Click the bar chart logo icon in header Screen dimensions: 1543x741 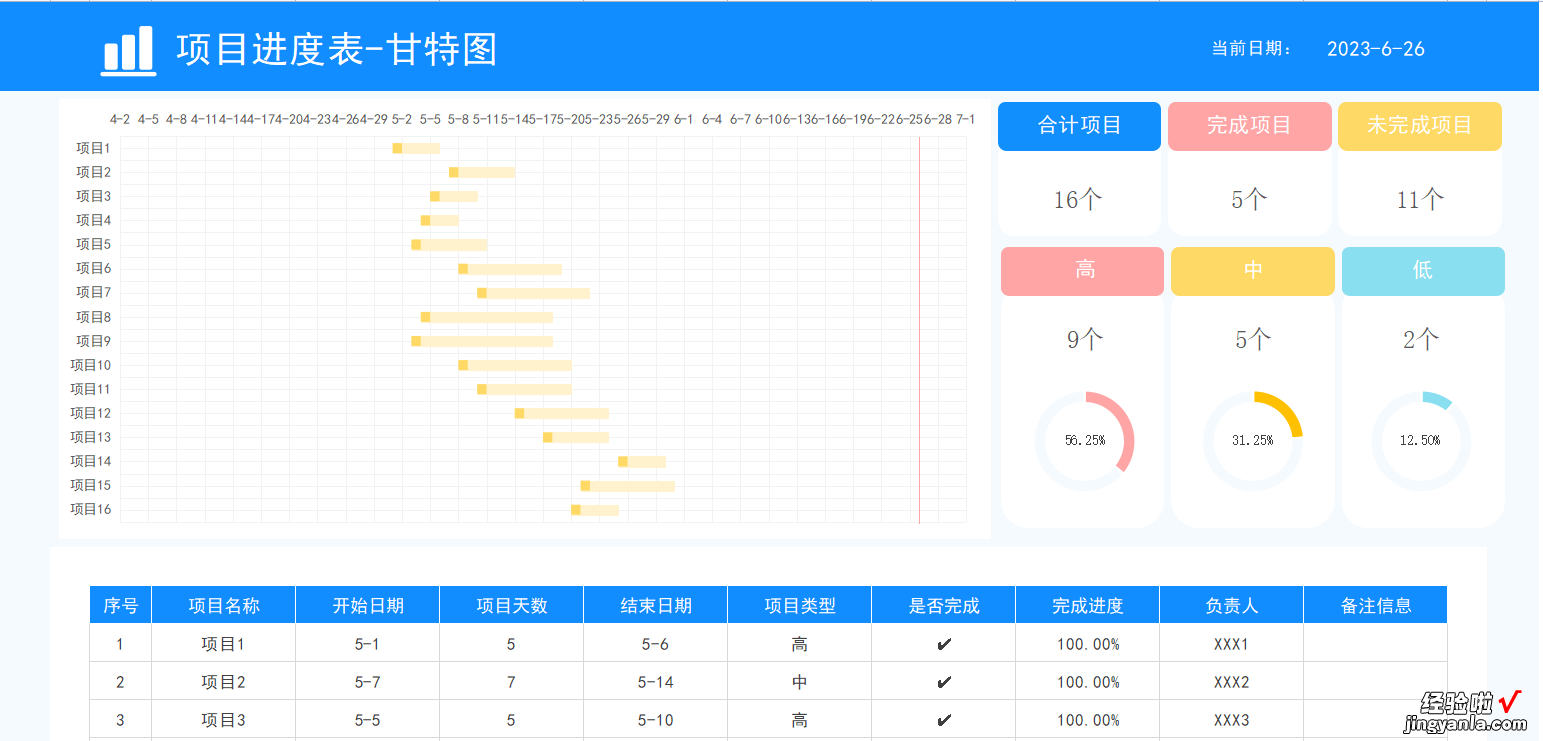click(129, 50)
